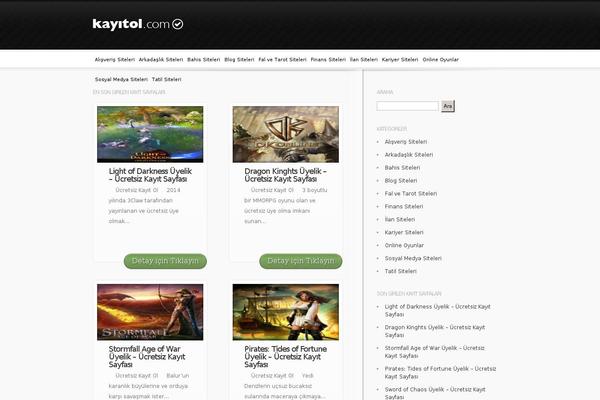Open the Stormfall Age of War thumbnail
This screenshot has width=600, height=400.
(150, 312)
